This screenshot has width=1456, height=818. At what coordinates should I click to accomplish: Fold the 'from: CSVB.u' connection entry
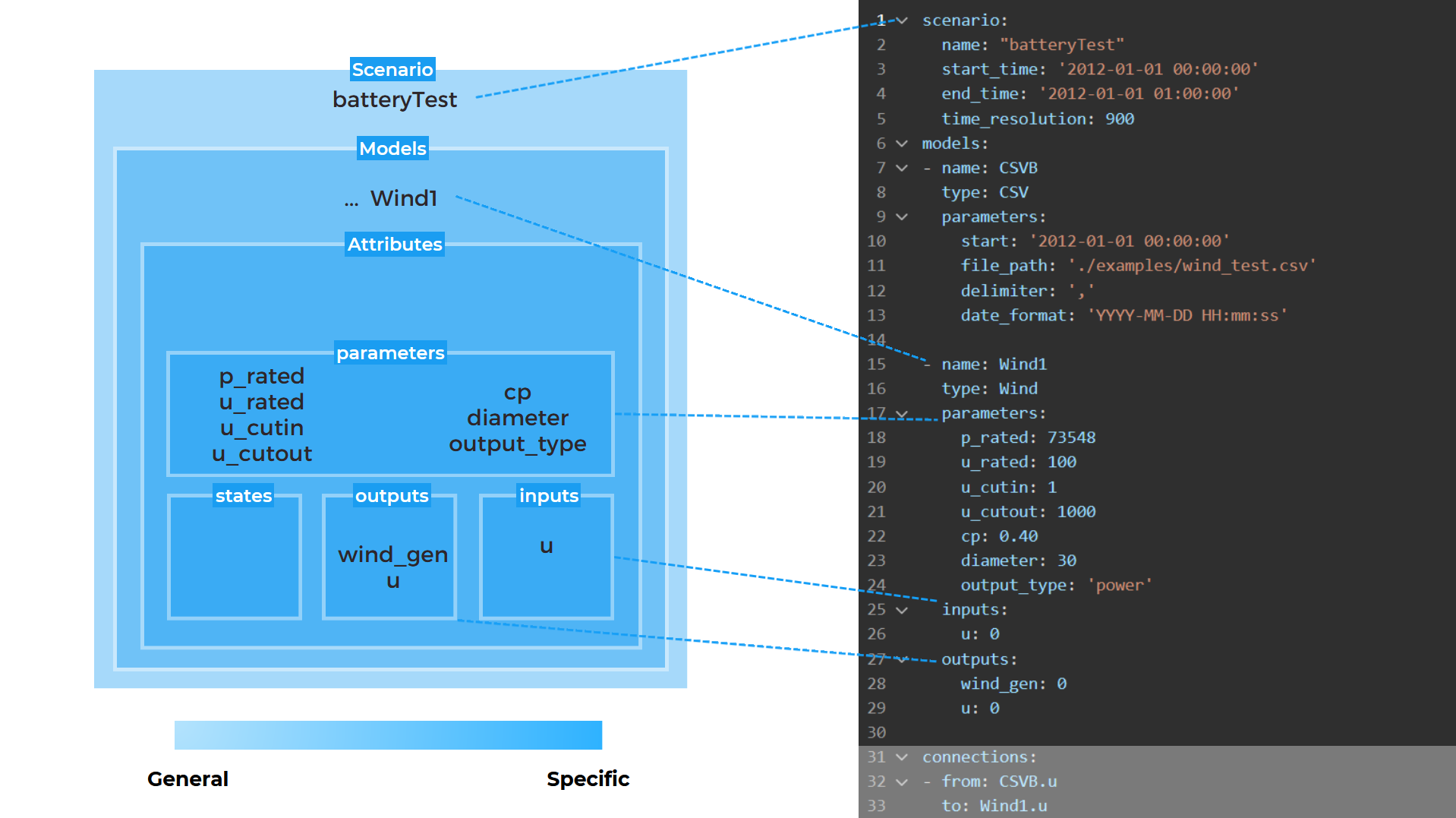[x=902, y=782]
